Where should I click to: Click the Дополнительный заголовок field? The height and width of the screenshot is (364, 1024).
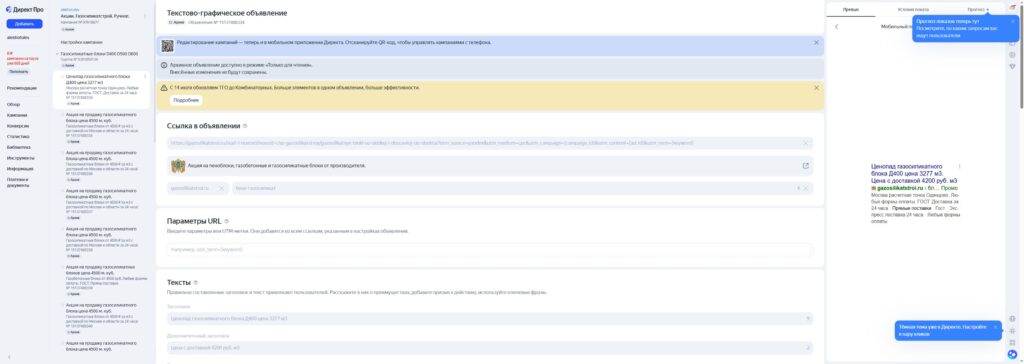tap(490, 348)
